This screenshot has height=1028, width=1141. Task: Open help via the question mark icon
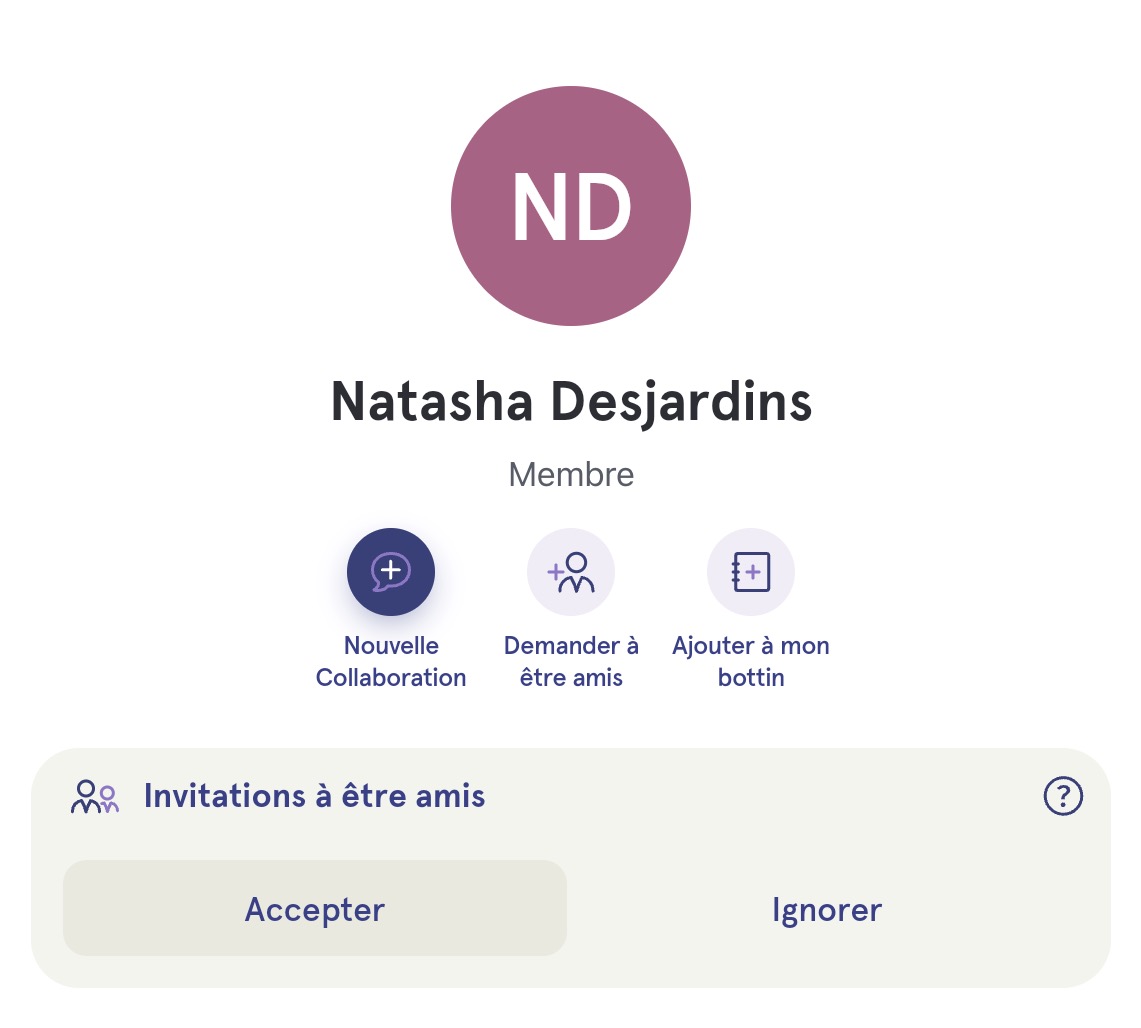coord(1063,796)
